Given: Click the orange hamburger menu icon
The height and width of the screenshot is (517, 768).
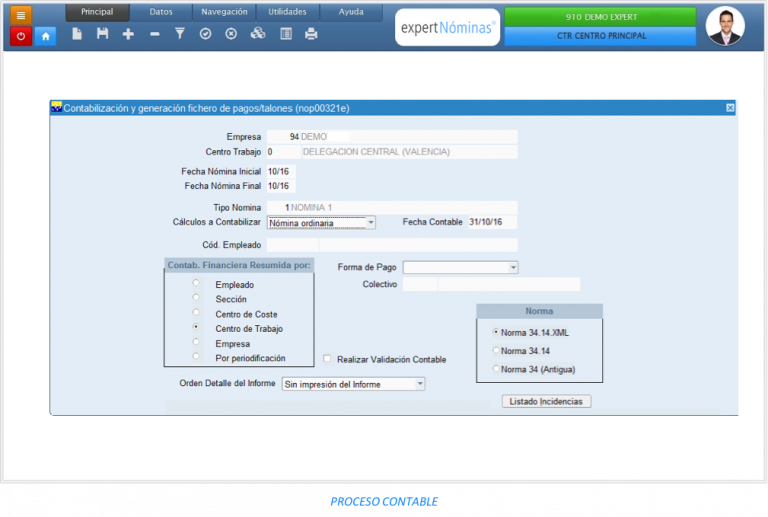Looking at the screenshot, I should 22,14.
